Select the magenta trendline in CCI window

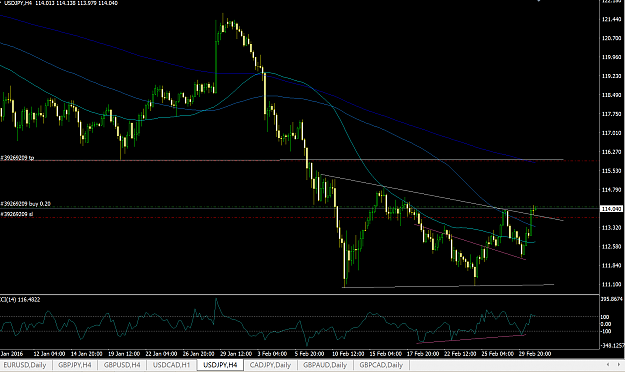pyautogui.click(x=470, y=339)
